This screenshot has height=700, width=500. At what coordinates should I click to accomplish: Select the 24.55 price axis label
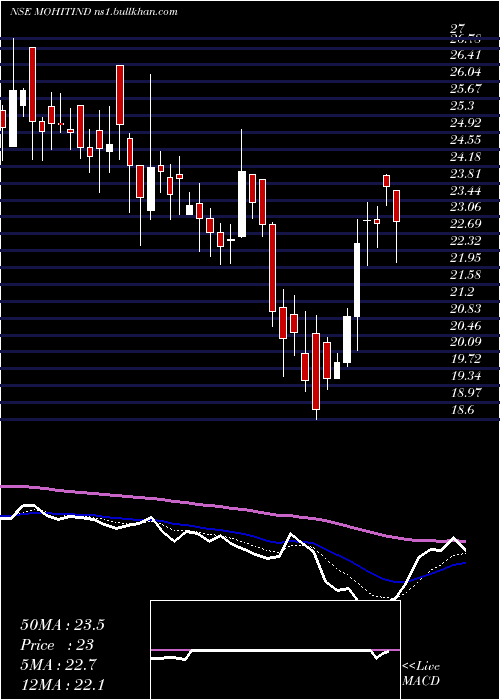pyautogui.click(x=466, y=140)
